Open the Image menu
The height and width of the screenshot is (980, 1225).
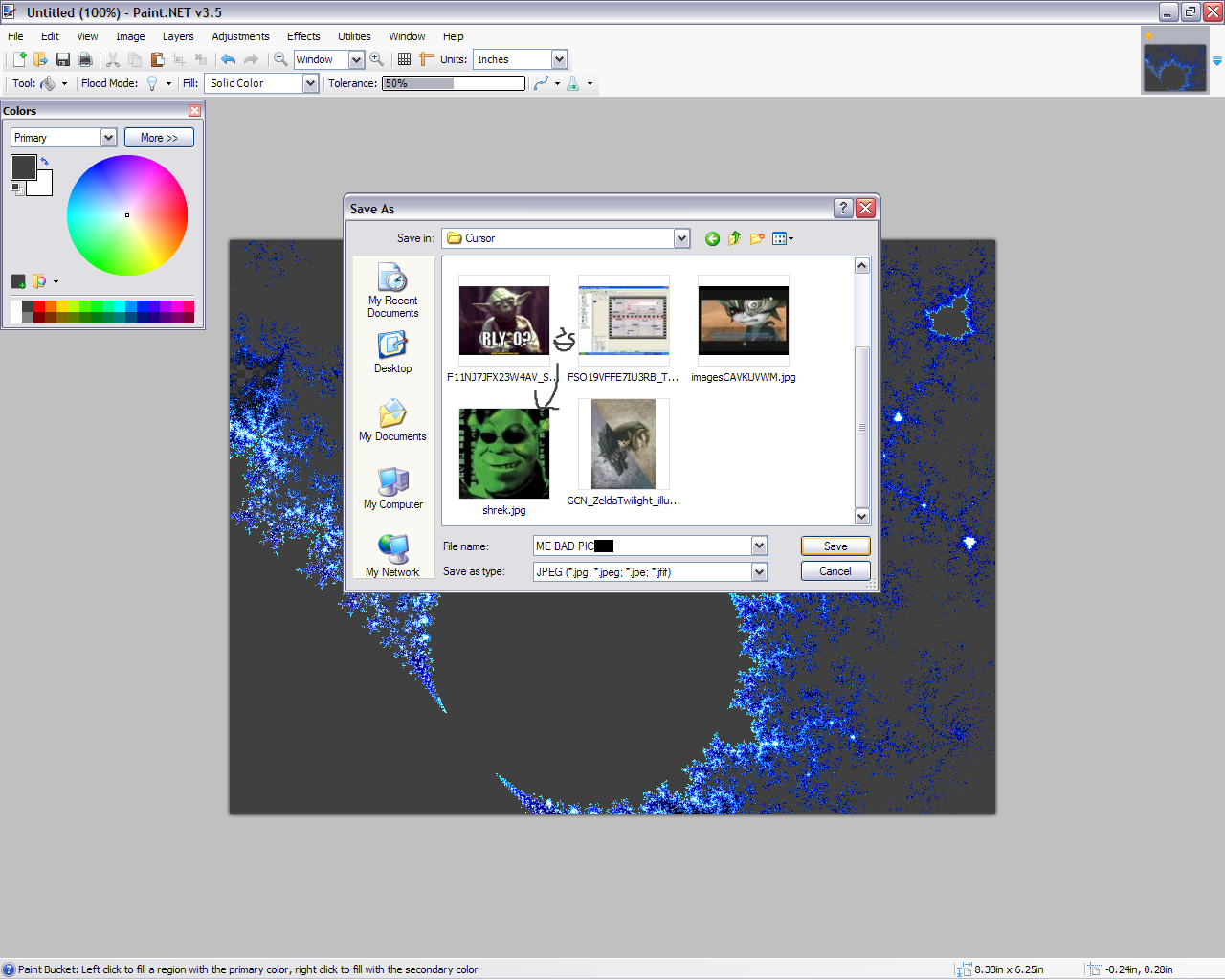(130, 36)
